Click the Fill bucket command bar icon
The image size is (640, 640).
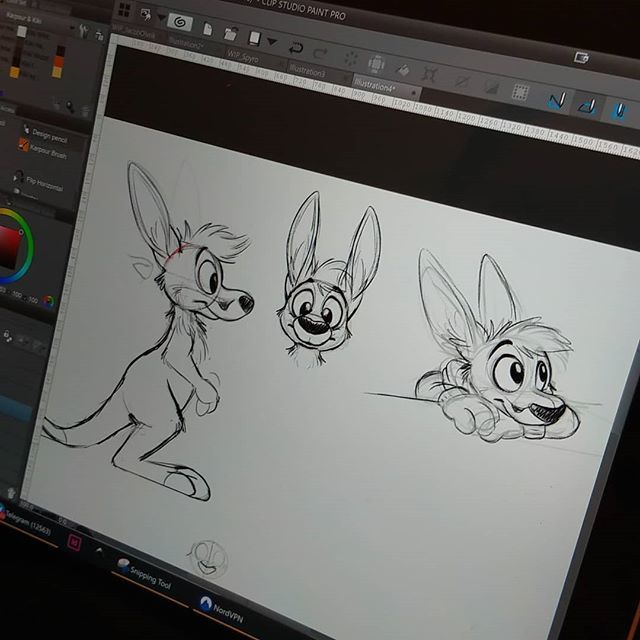(x=403, y=69)
